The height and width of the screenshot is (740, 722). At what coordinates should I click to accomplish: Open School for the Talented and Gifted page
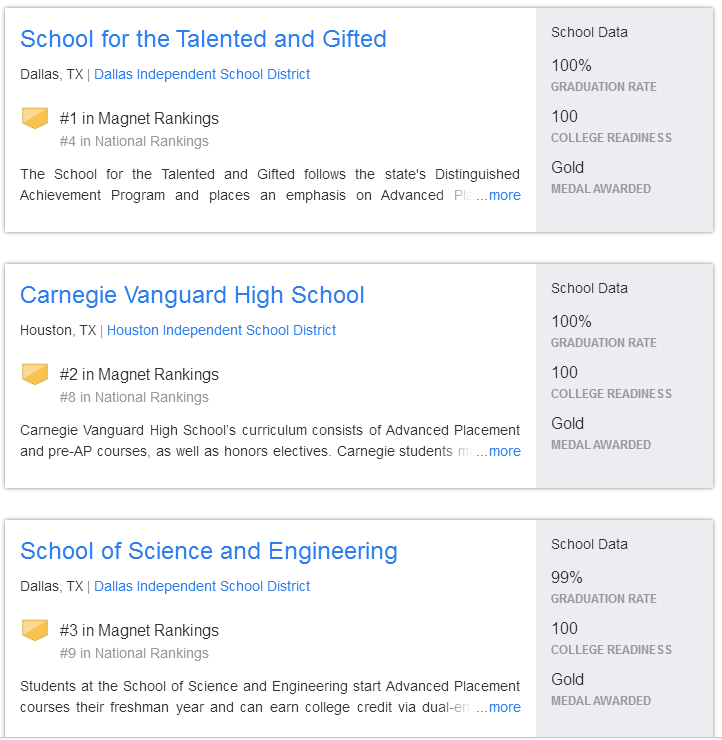[x=203, y=39]
